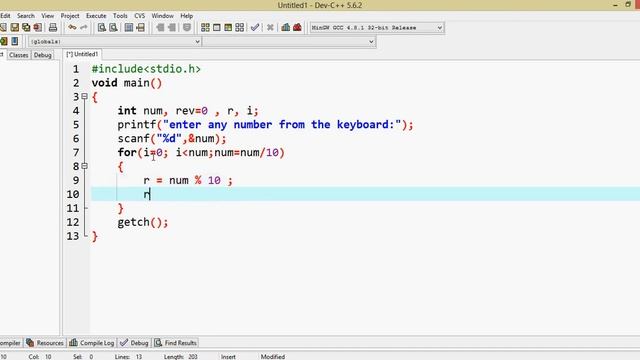Click the Rebuild All icon

(240, 27)
